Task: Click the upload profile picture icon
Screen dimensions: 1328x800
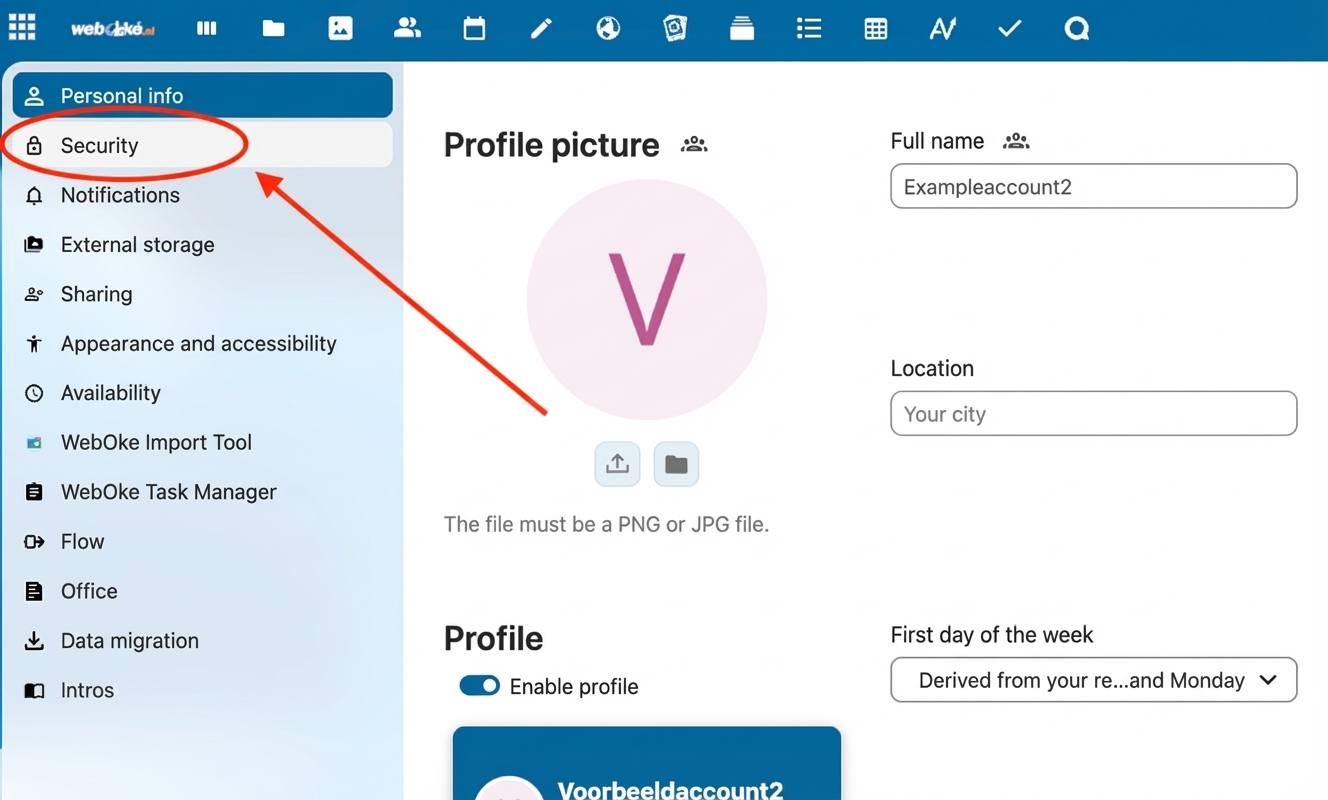Action: click(x=617, y=464)
